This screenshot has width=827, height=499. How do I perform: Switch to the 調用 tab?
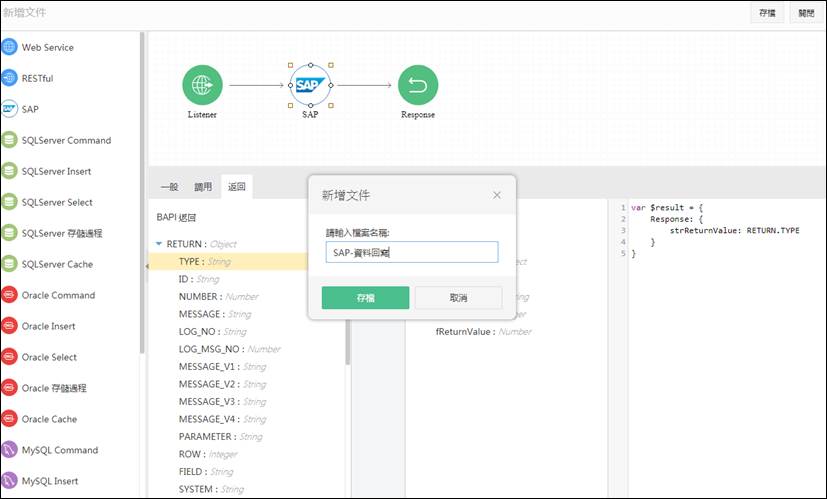coord(203,187)
